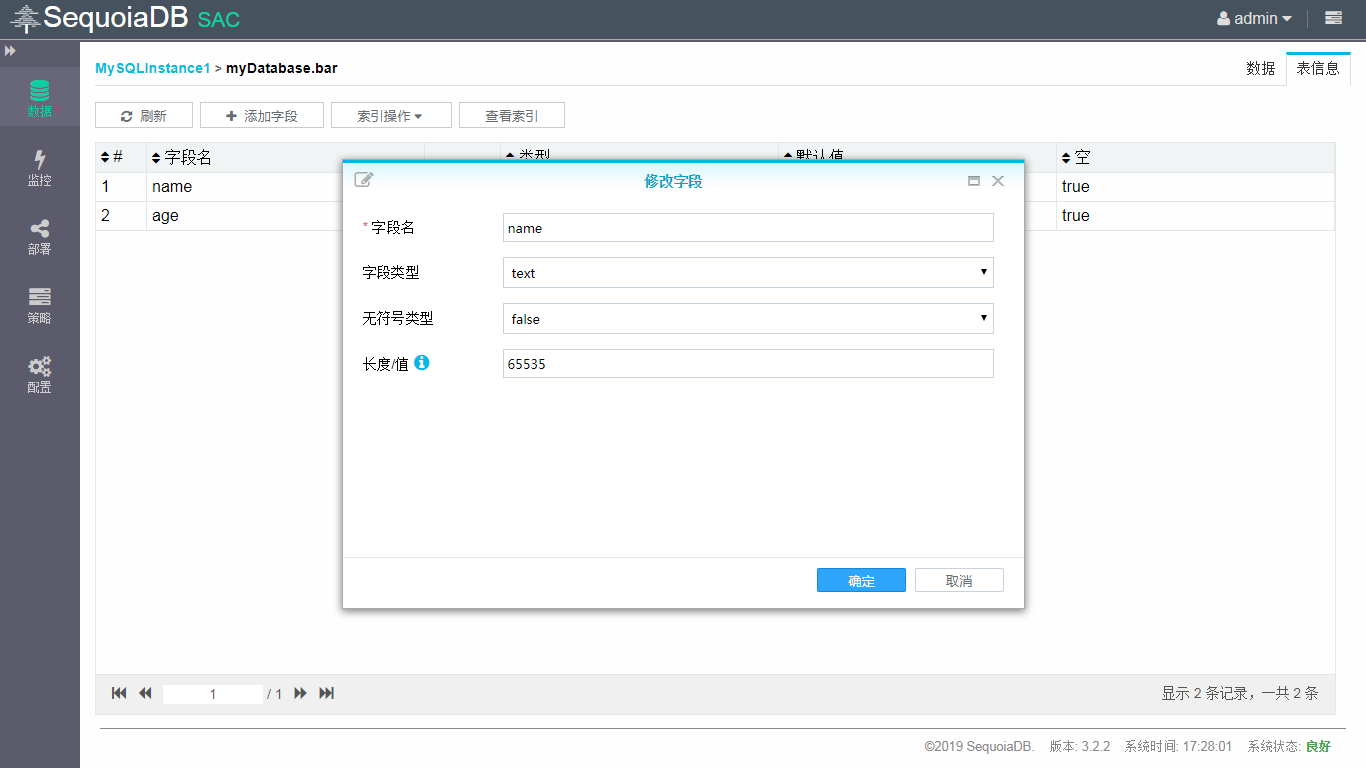Maximize the 修改字段 dialog
Image resolution: width=1366 pixels, height=768 pixels.
pyautogui.click(x=973, y=181)
